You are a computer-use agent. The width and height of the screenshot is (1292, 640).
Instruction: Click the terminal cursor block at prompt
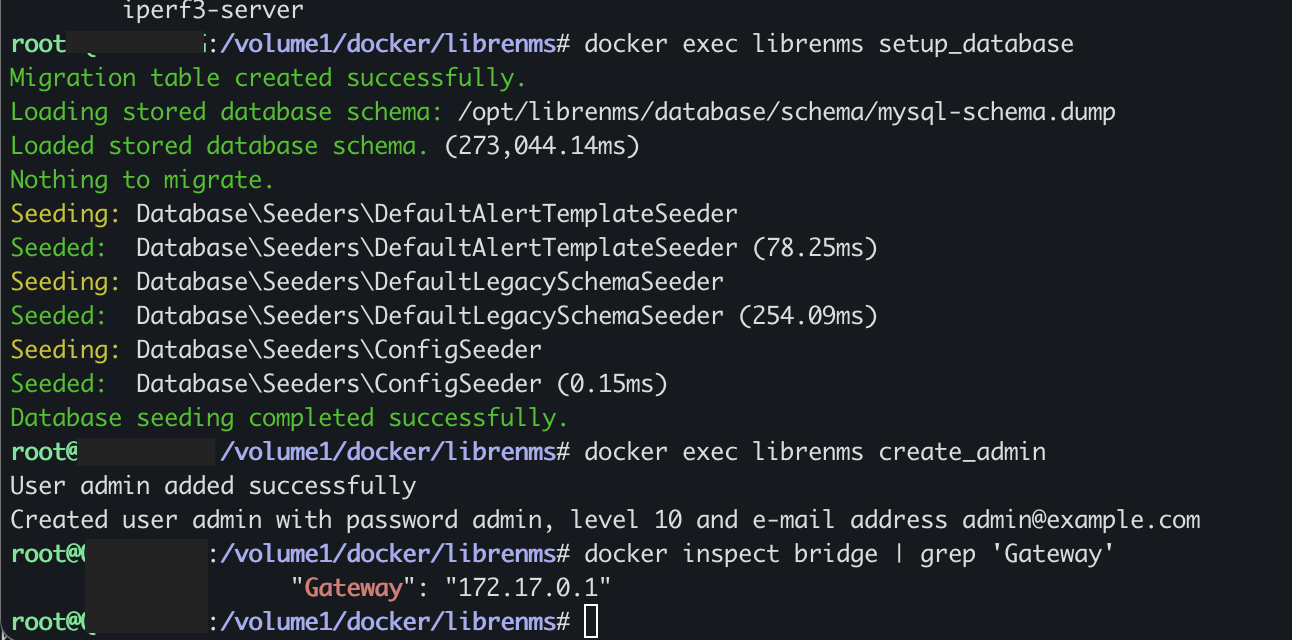point(590,621)
